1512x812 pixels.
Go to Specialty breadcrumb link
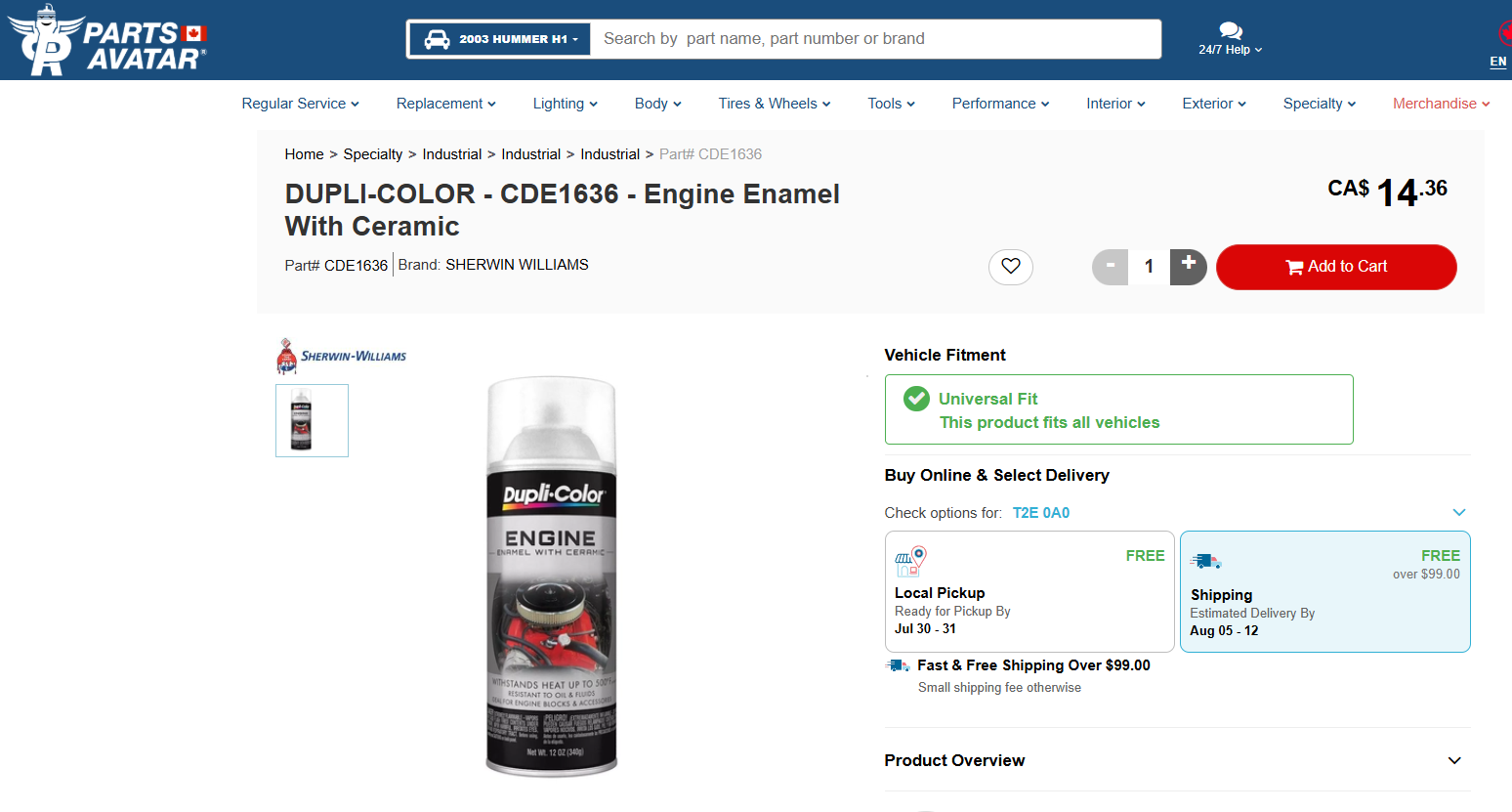point(373,154)
